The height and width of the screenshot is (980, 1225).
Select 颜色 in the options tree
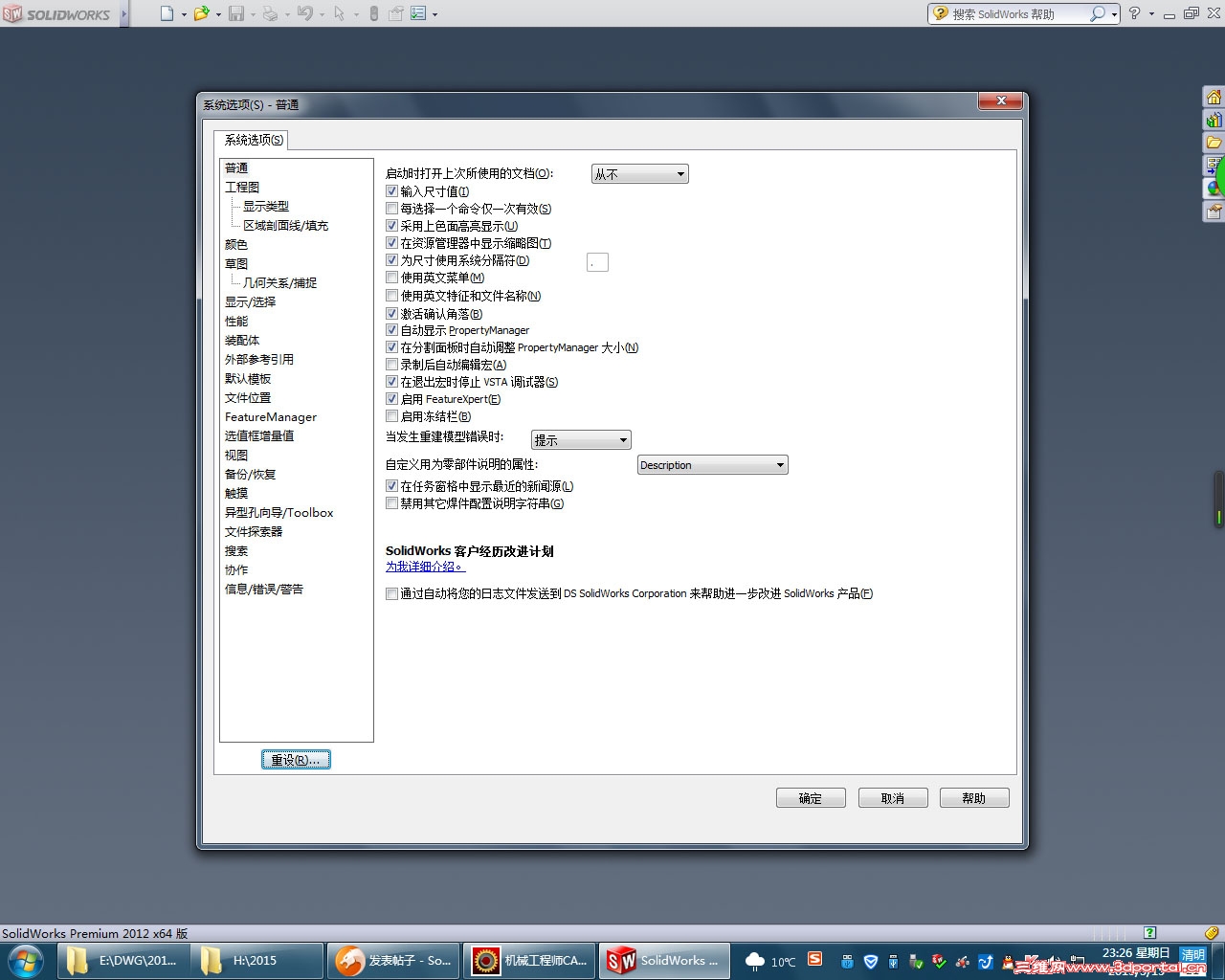click(x=236, y=245)
